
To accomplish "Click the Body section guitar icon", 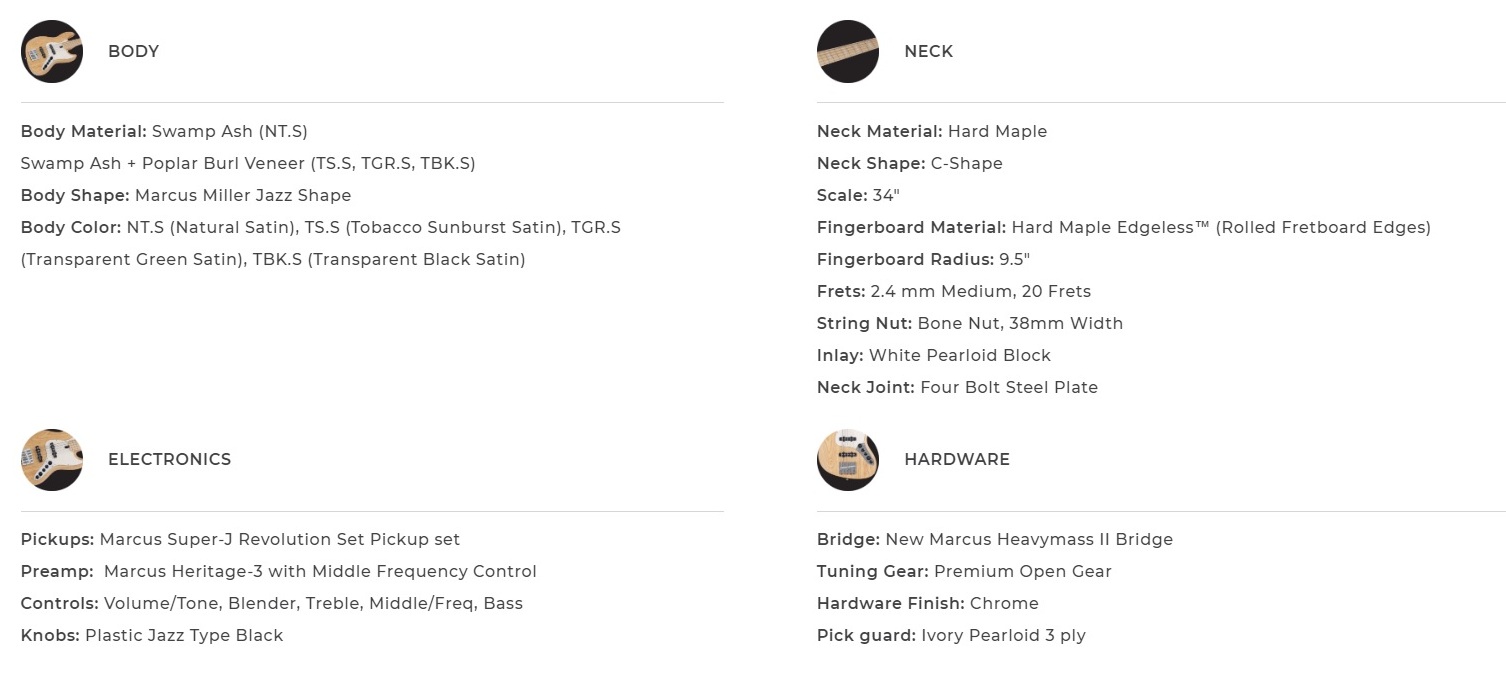I will click(52, 51).
